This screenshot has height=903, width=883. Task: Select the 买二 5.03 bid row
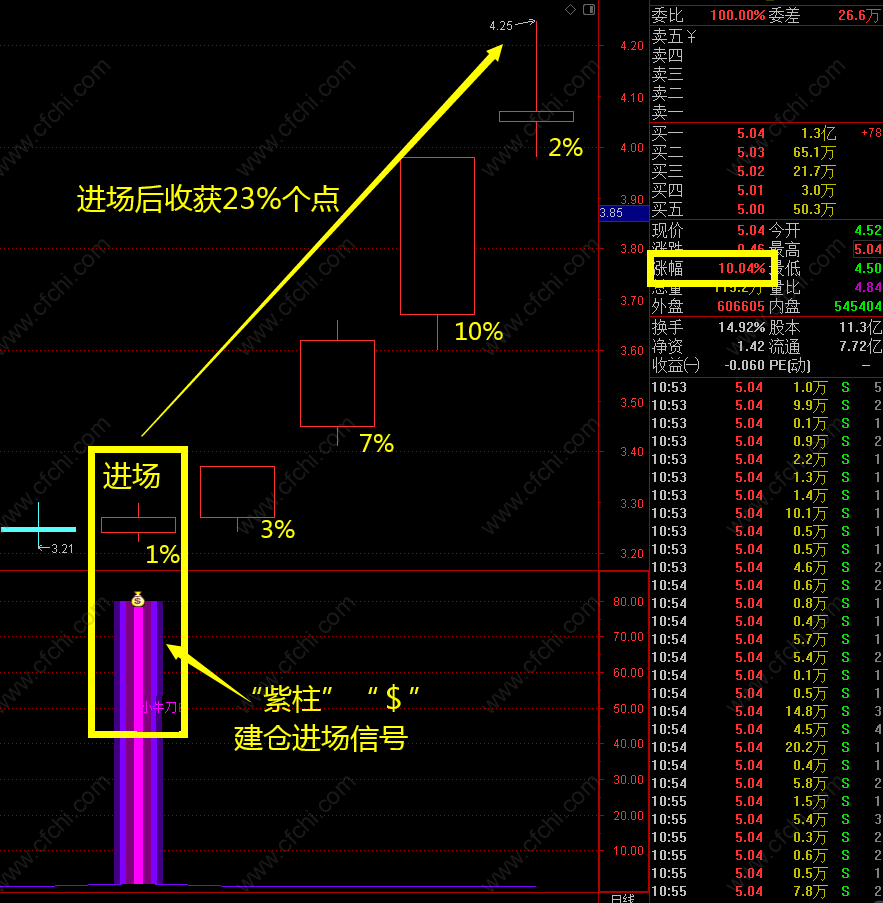click(x=766, y=153)
